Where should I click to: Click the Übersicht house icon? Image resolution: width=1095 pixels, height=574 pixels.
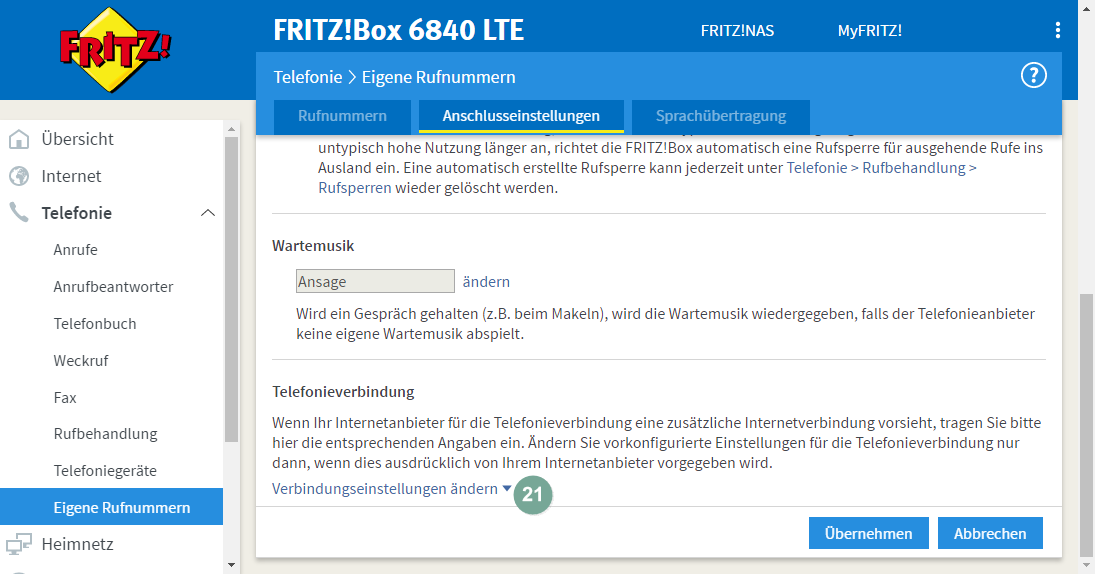tap(19, 139)
